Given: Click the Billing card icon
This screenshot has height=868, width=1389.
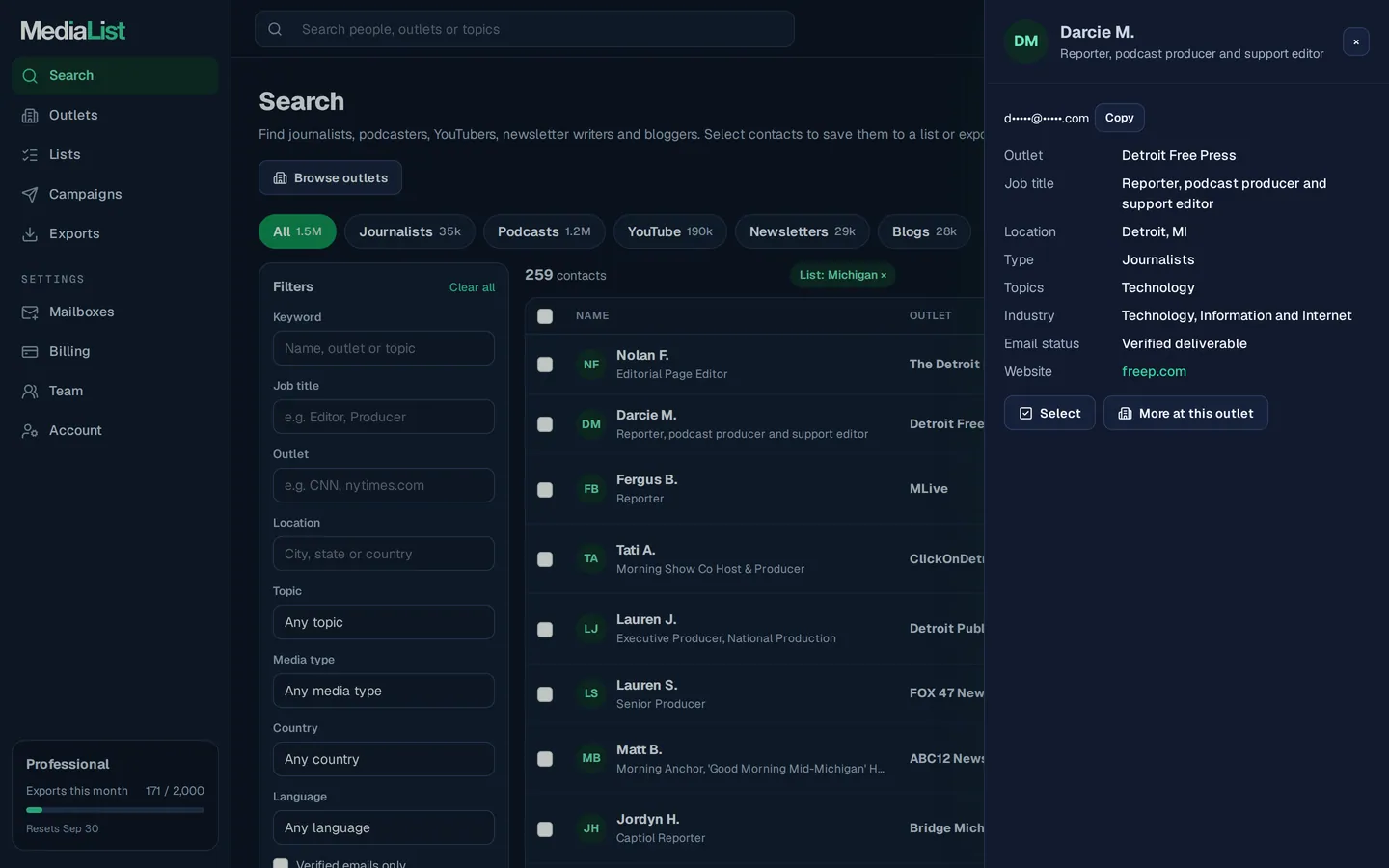Looking at the screenshot, I should click(x=30, y=352).
